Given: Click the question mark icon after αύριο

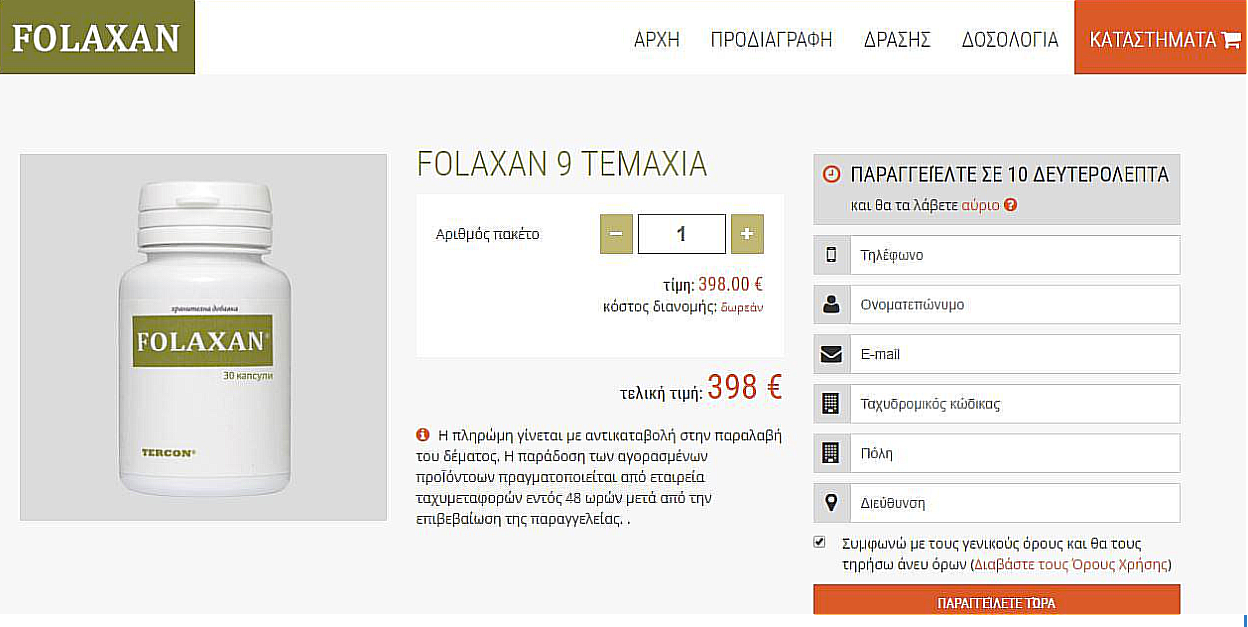Looking at the screenshot, I should 1011,205.
